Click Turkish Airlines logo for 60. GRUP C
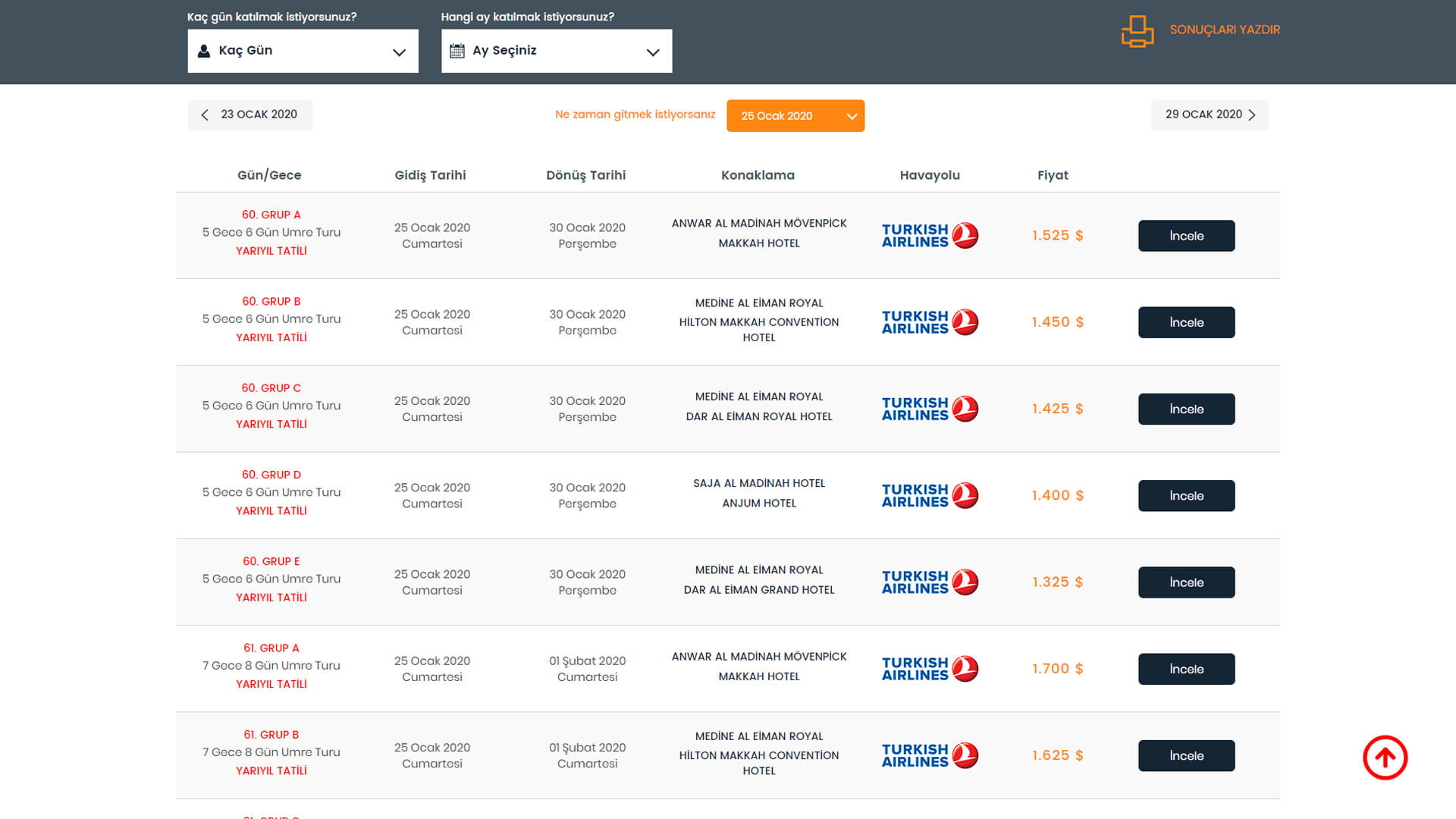This screenshot has width=1456, height=819. 930,409
